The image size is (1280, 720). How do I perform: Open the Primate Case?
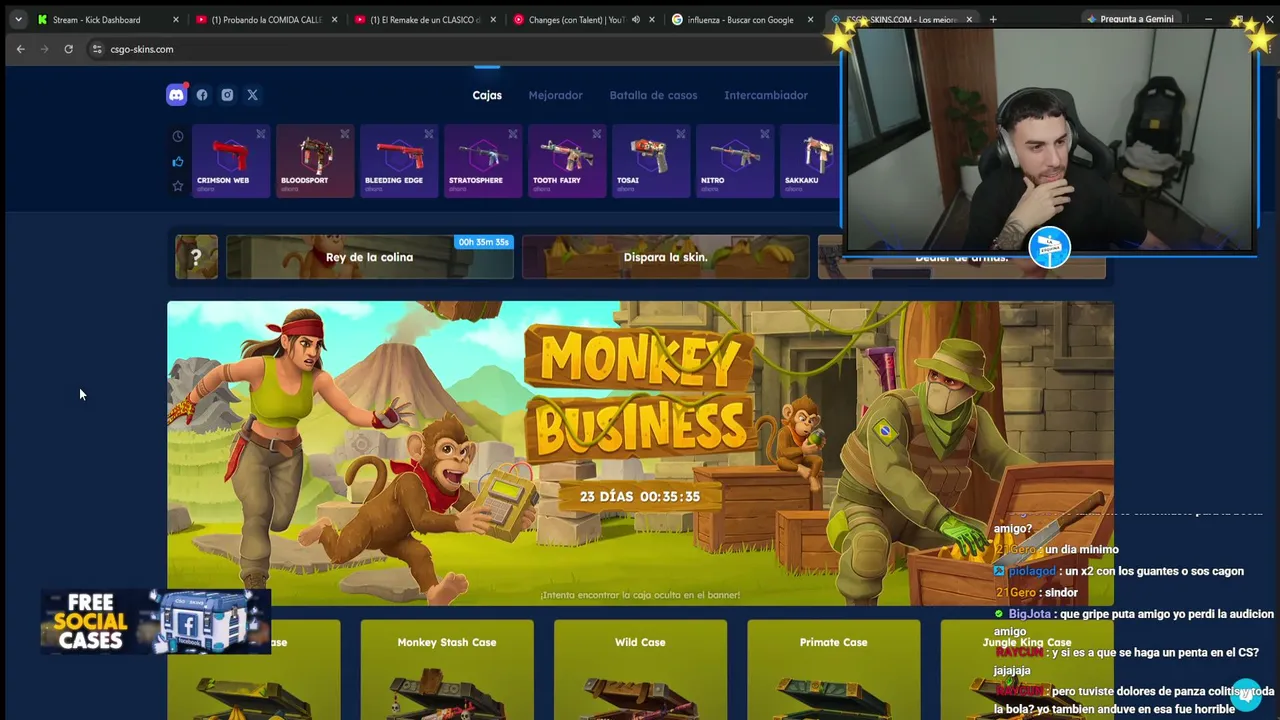click(x=834, y=670)
